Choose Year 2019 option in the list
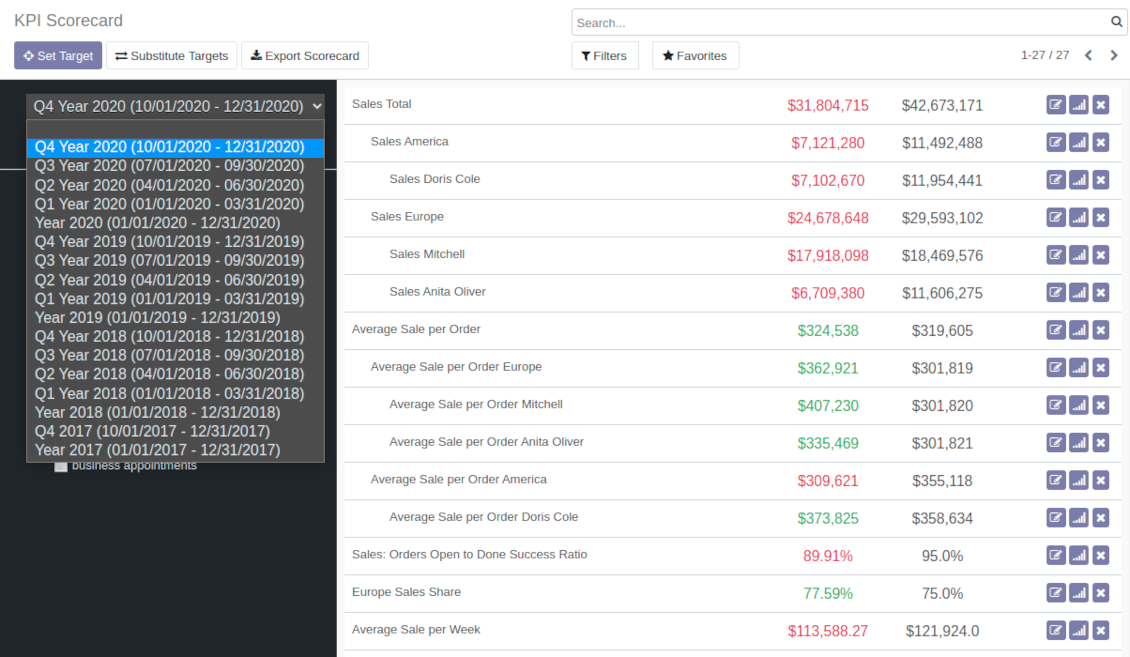Viewport: 1130px width, 657px height. (157, 318)
